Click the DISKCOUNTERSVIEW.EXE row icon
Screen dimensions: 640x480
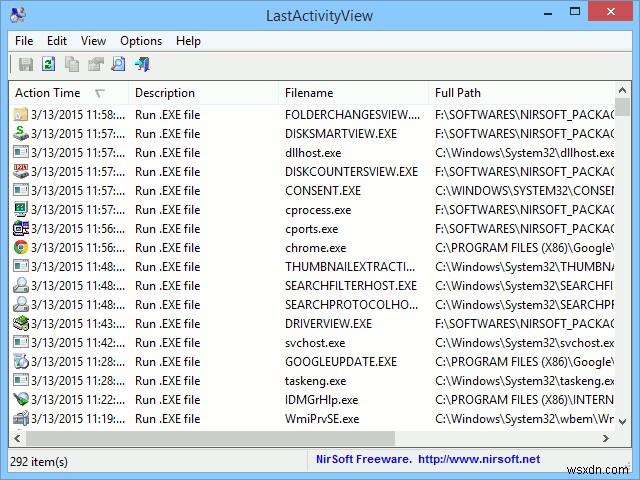[x=20, y=171]
